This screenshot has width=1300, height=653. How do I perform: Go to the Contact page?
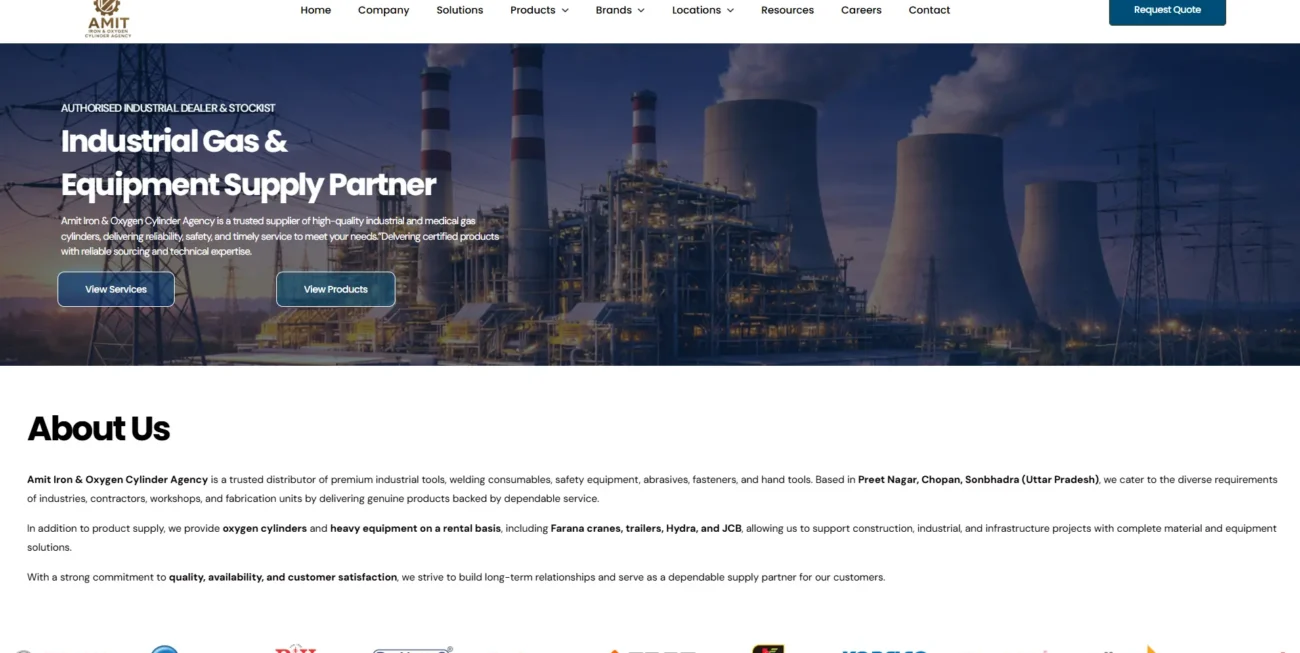(x=929, y=10)
